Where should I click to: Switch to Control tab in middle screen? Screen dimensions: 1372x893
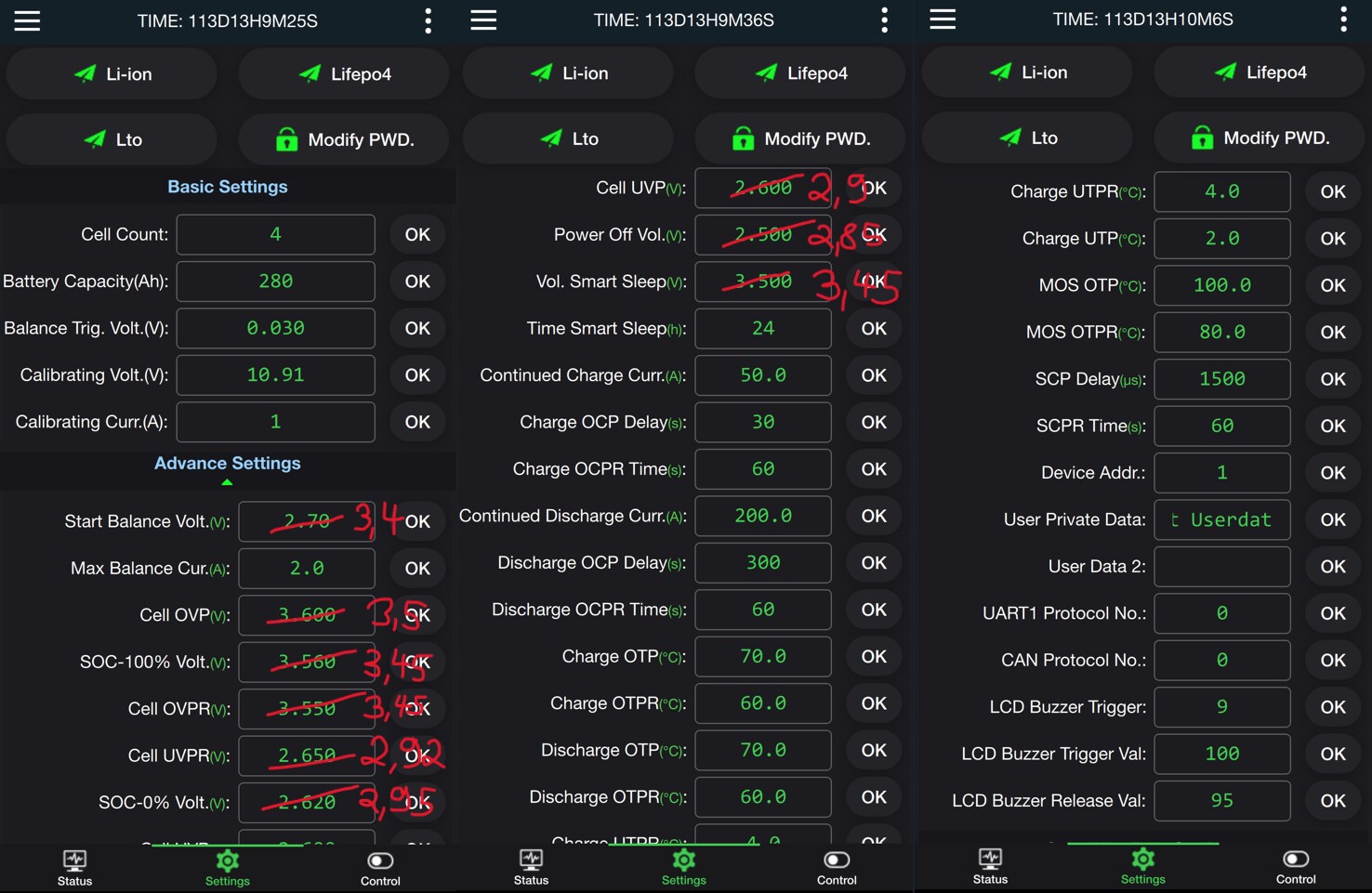[837, 868]
